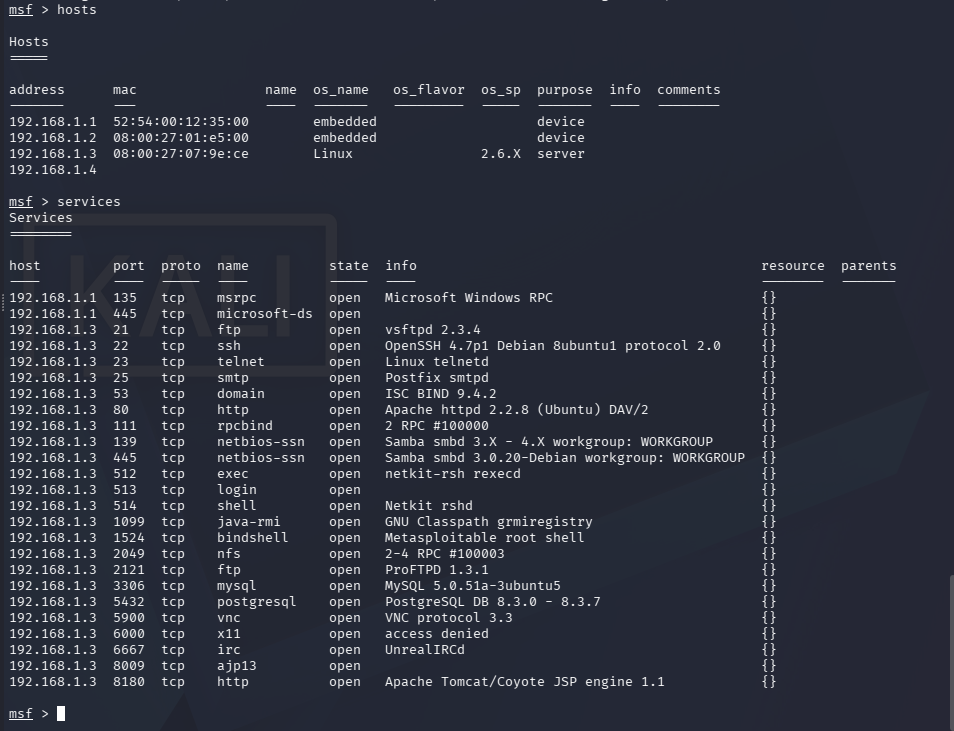Click 'Linux telnetd' info text
The width and height of the screenshot is (954, 731).
tap(436, 362)
